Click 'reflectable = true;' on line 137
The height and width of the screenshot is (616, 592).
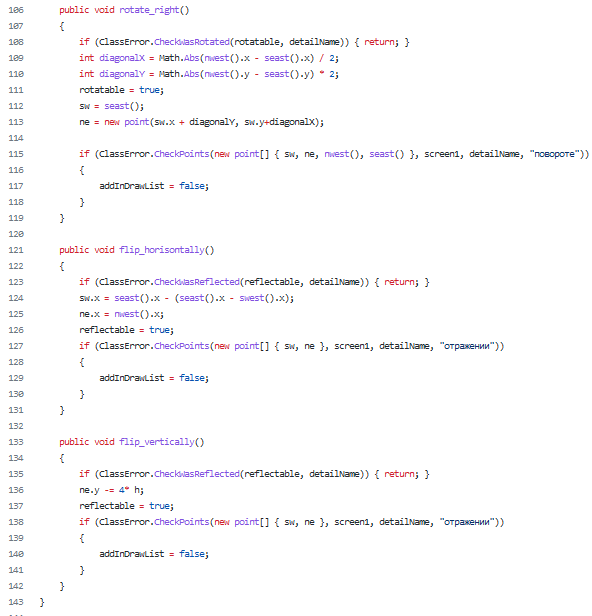pyautogui.click(x=126, y=506)
